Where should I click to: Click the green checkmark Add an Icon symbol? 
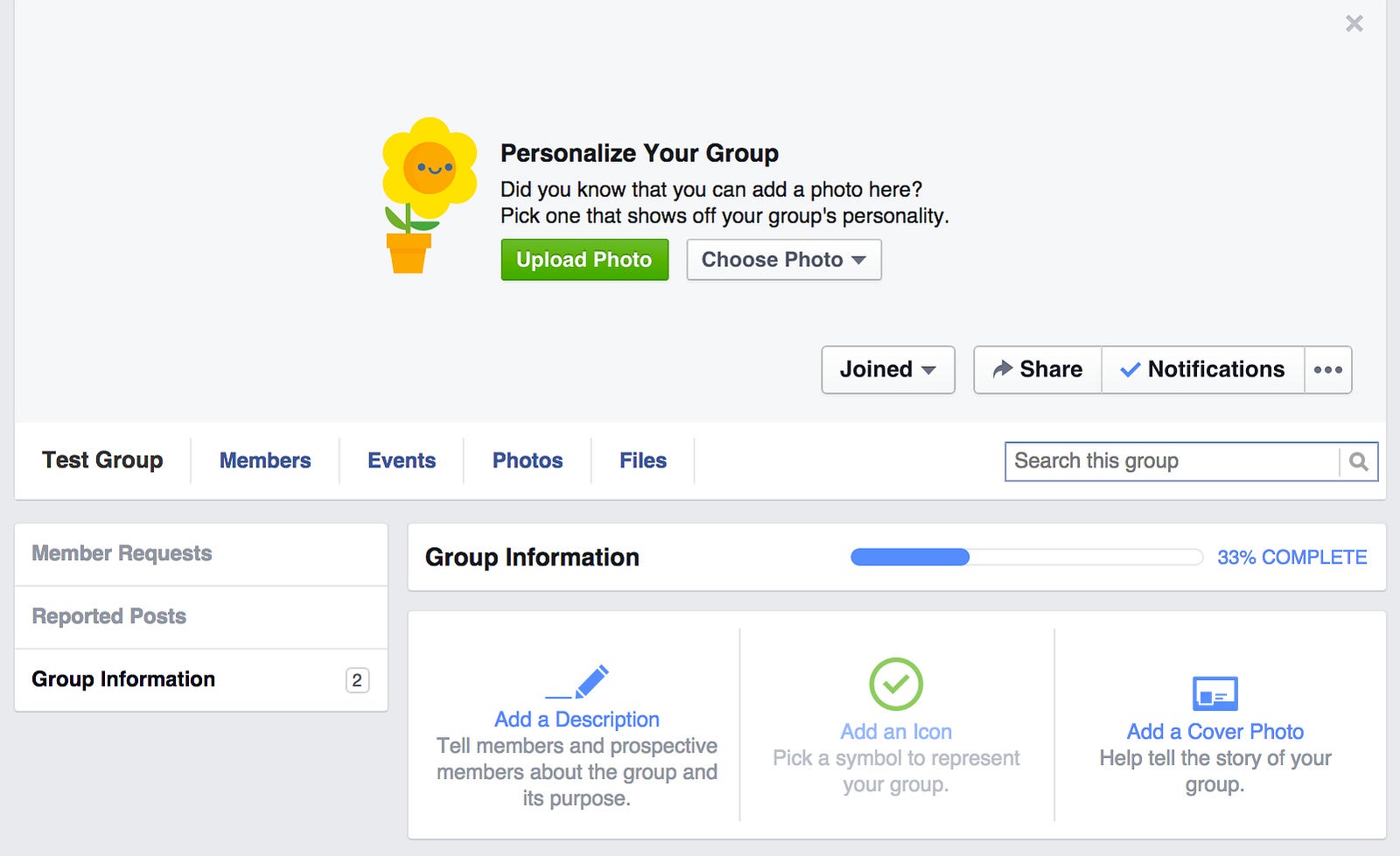click(x=896, y=684)
